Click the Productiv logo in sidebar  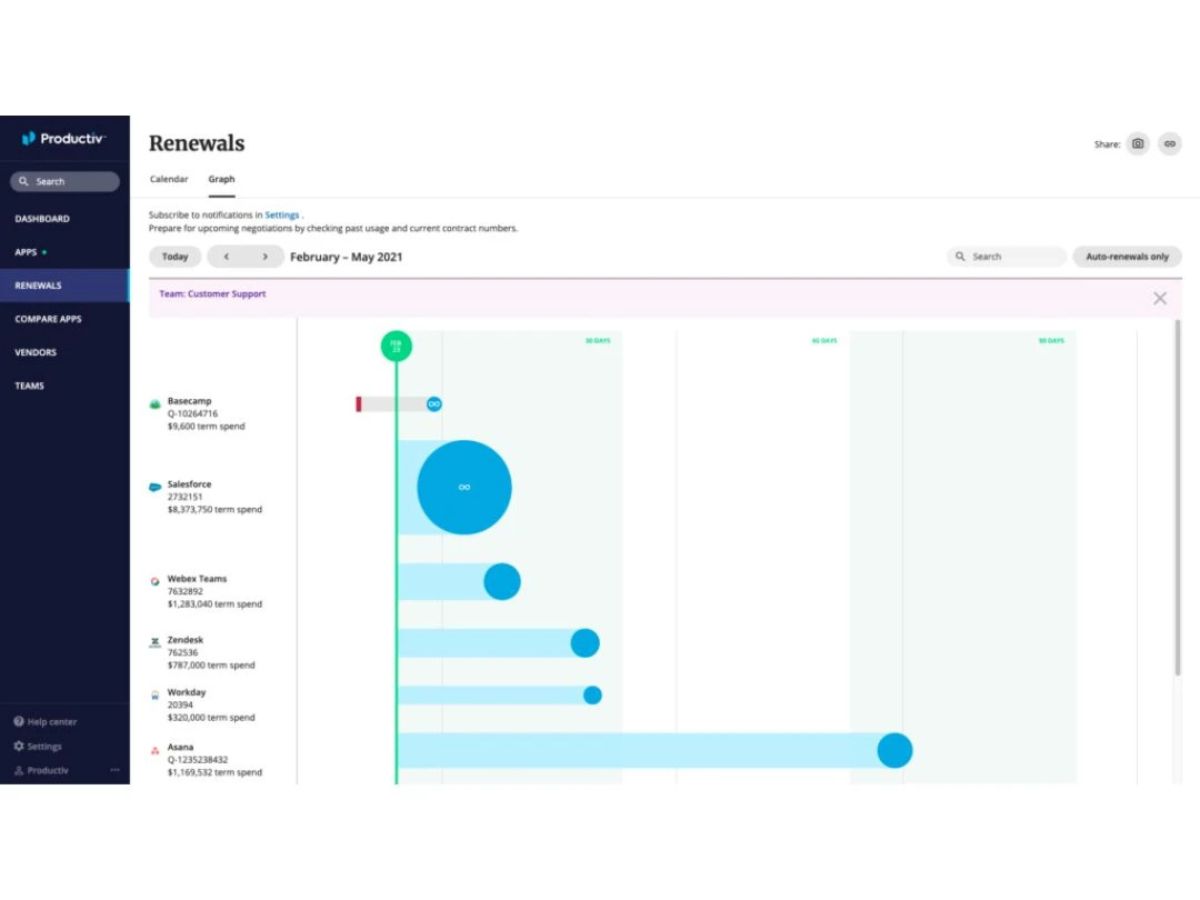click(x=64, y=138)
